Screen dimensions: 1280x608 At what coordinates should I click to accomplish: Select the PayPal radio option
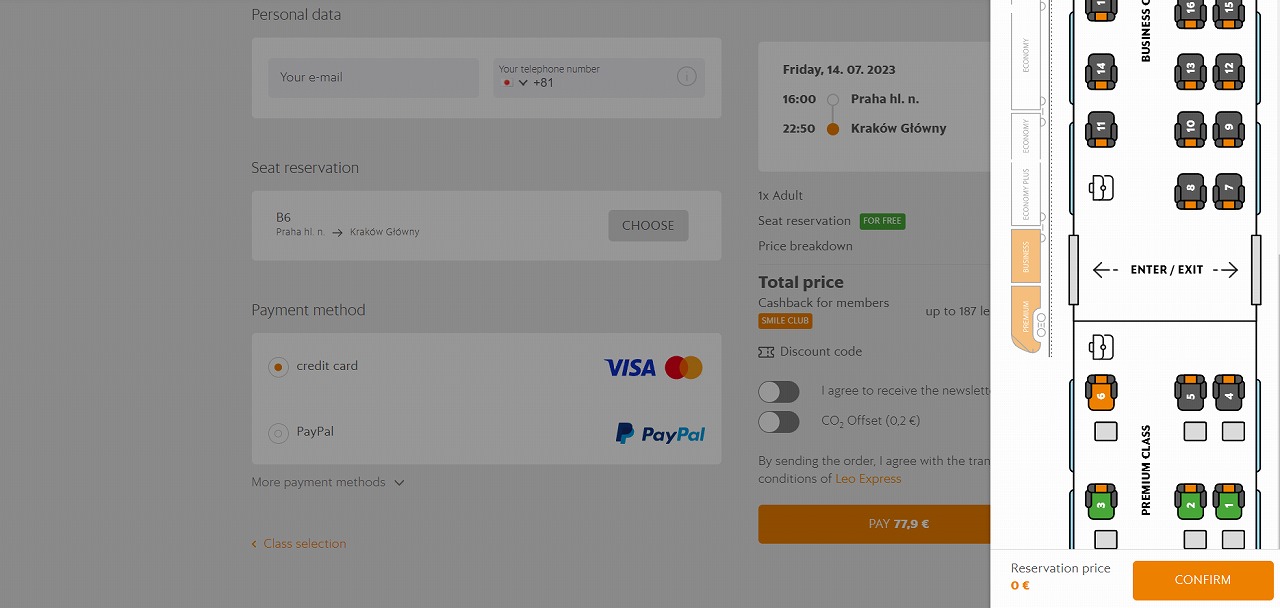pos(278,433)
